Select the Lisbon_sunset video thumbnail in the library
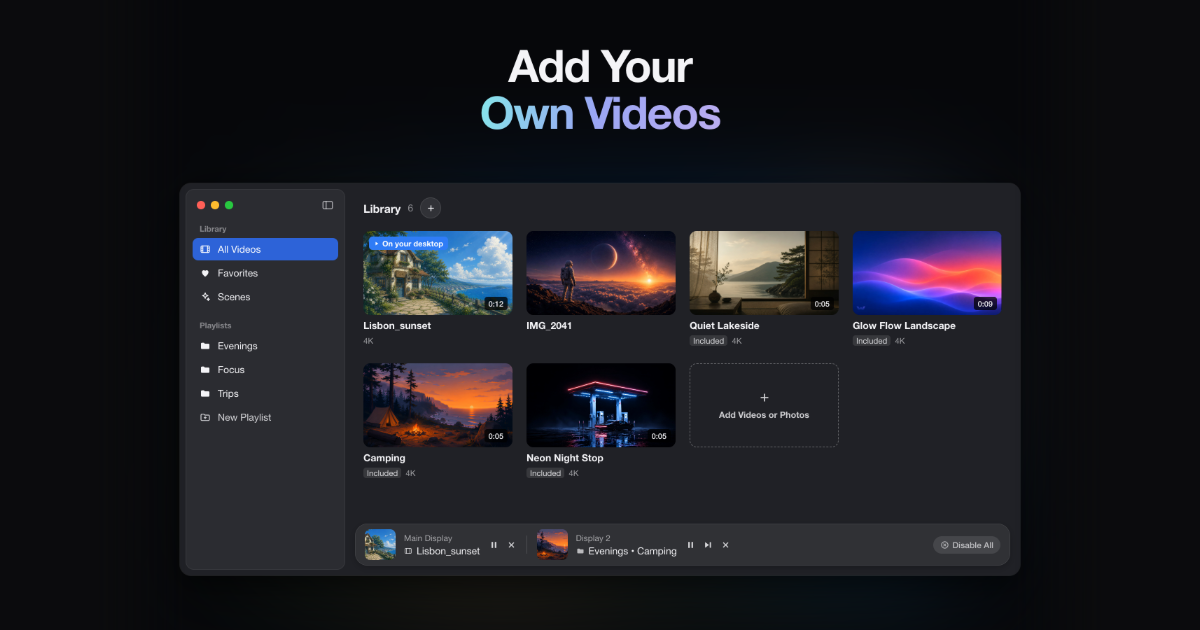Image resolution: width=1200 pixels, height=630 pixels. (438, 273)
